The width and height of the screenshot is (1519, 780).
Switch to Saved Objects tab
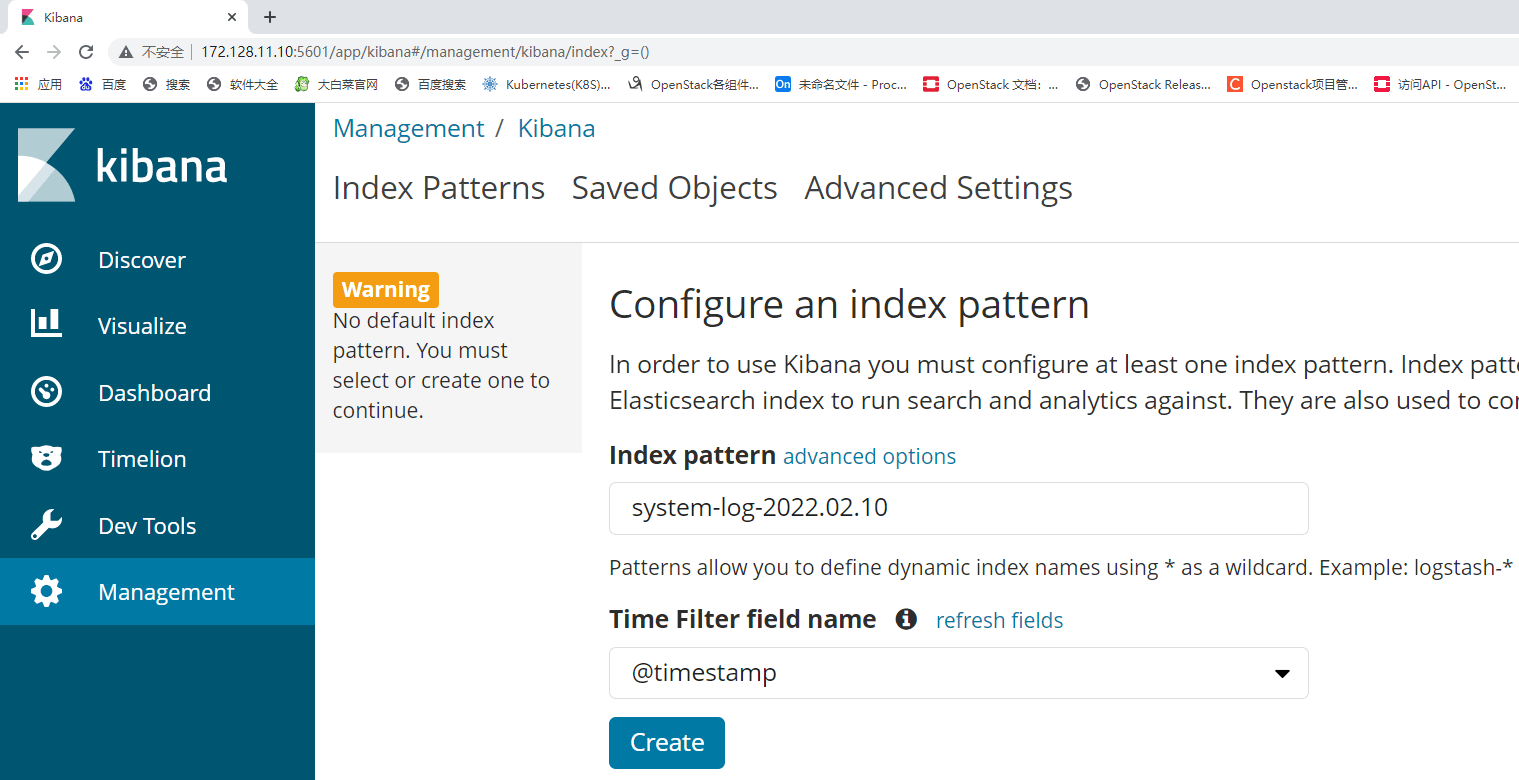click(x=674, y=188)
